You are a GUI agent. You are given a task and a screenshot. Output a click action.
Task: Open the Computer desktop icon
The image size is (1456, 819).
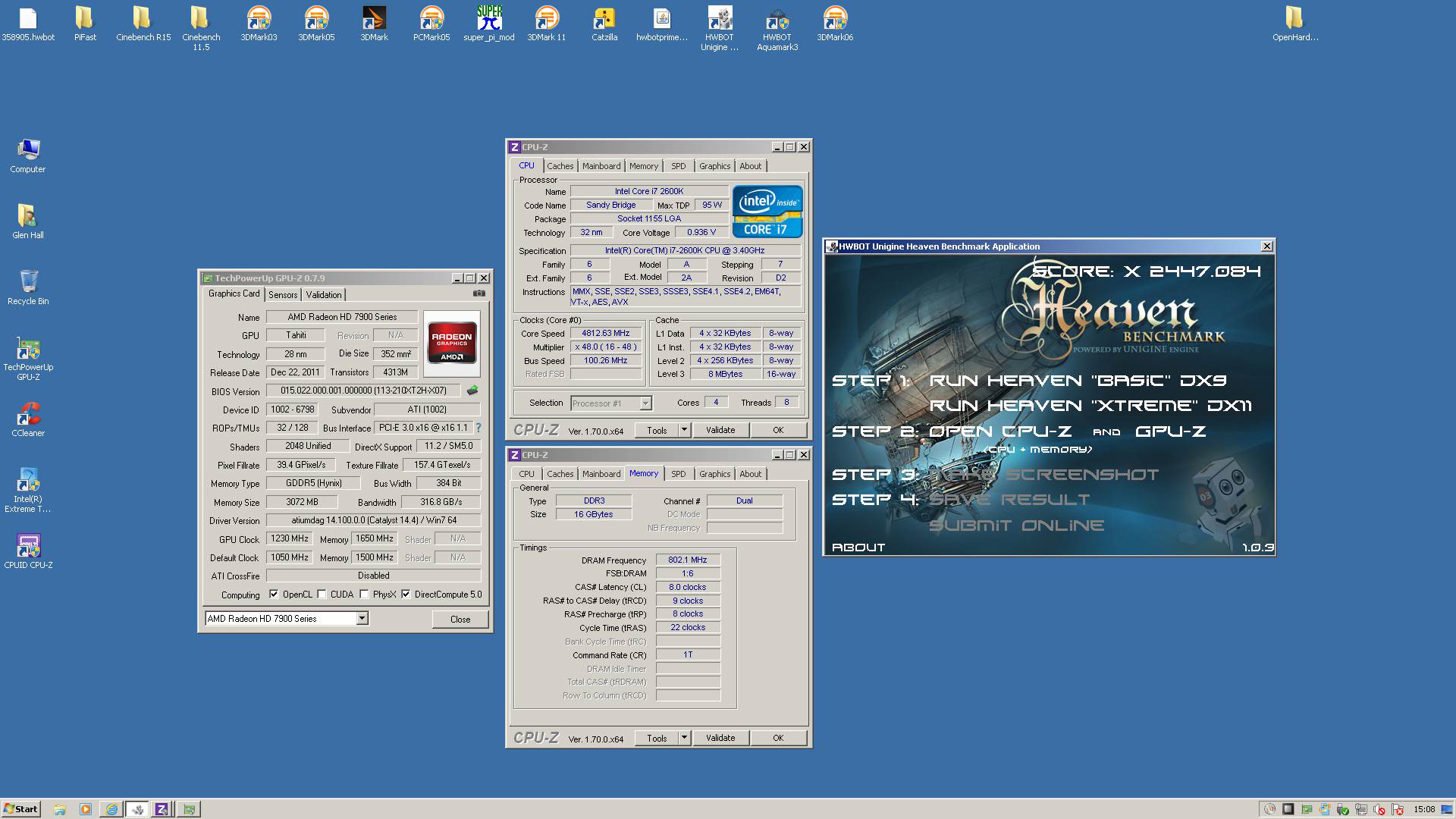point(28,156)
